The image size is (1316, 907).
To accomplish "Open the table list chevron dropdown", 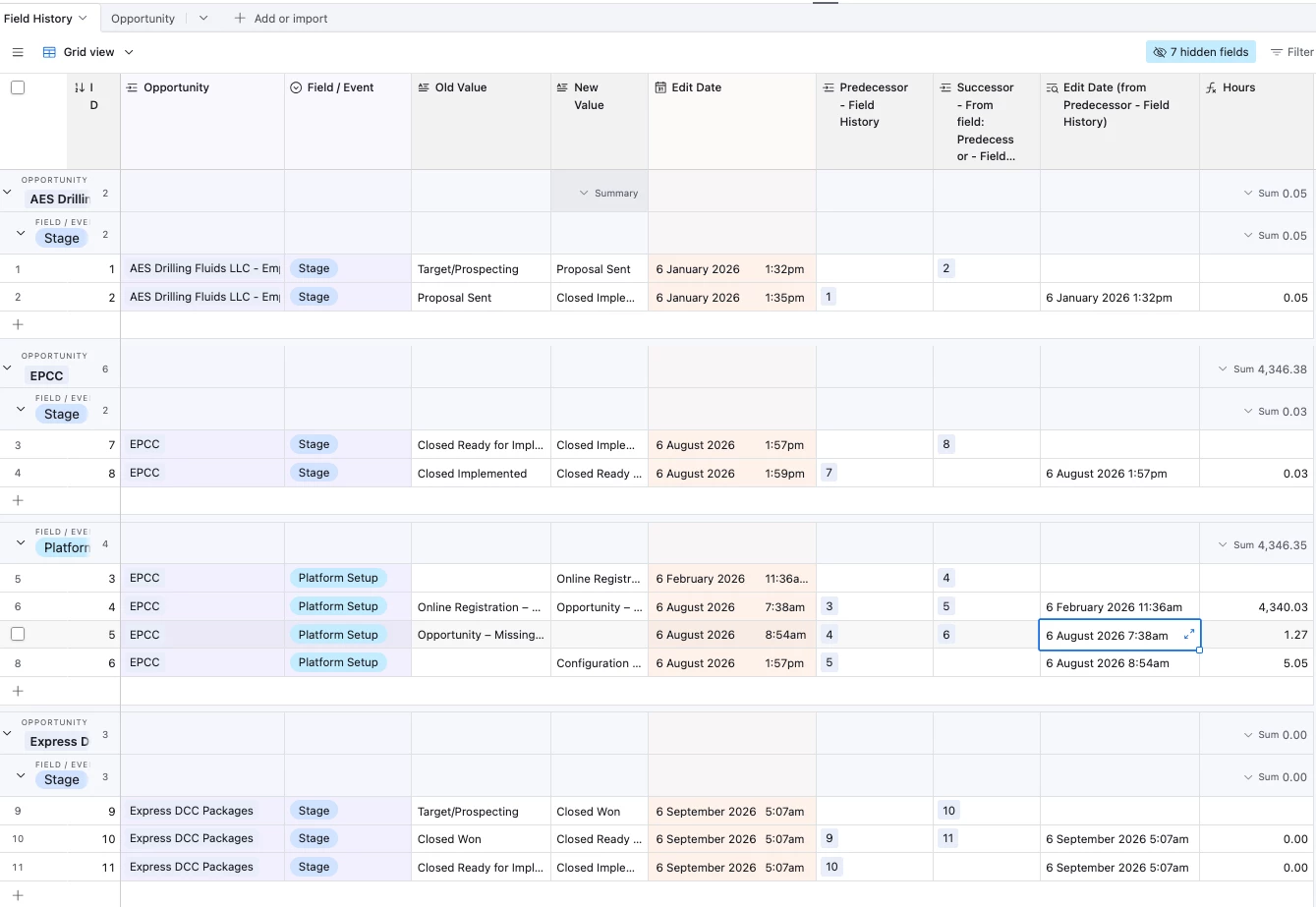I will (x=203, y=19).
